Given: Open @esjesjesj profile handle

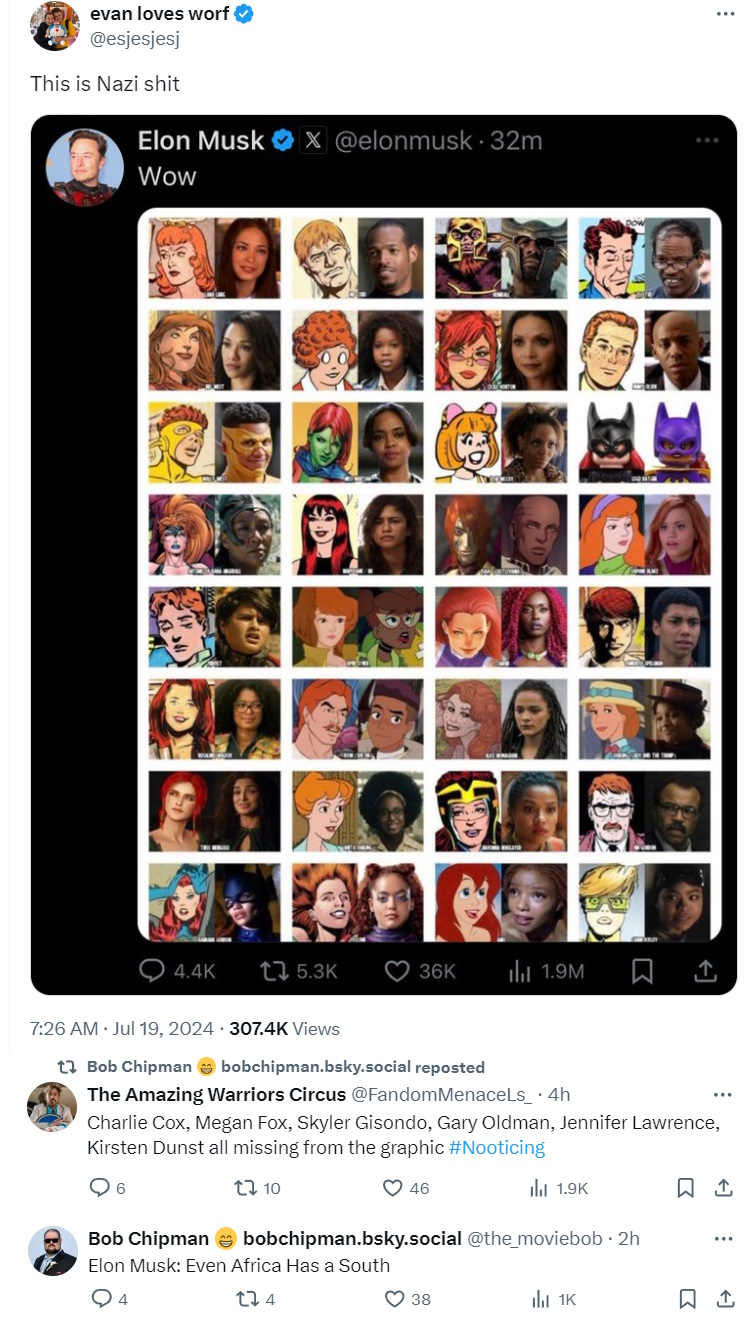Looking at the screenshot, I should 133,38.
